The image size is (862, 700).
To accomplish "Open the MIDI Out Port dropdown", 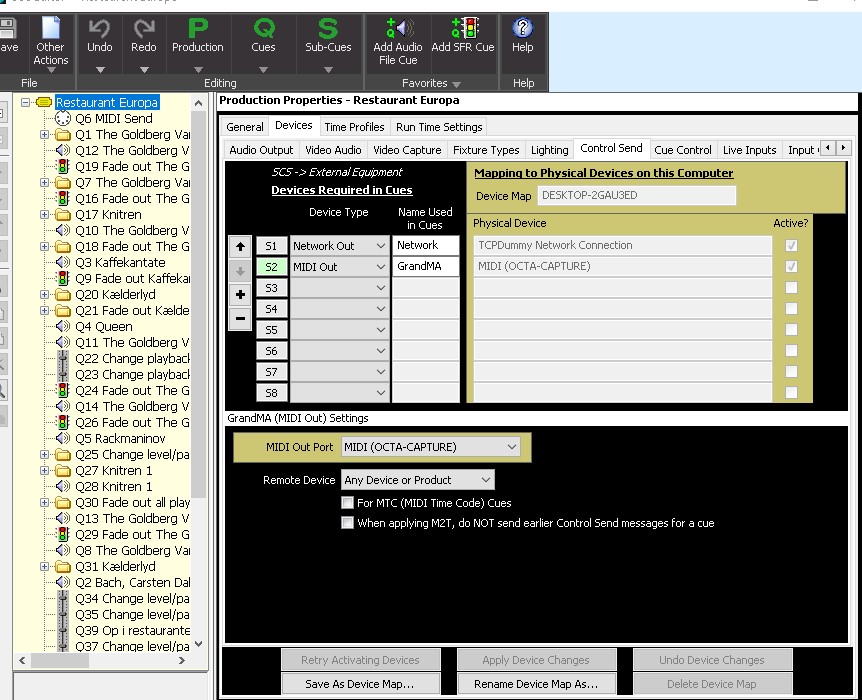I will (431, 447).
